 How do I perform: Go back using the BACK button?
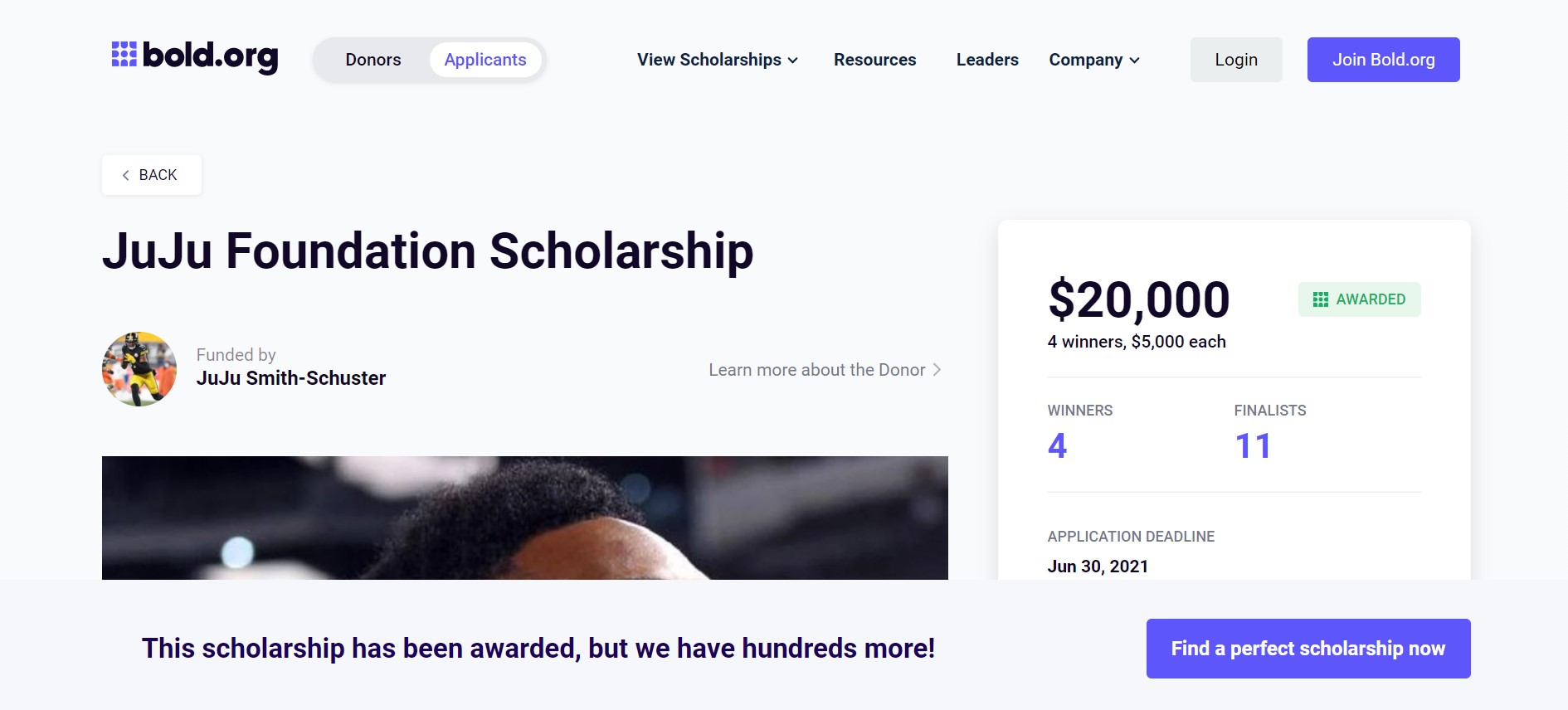point(152,175)
